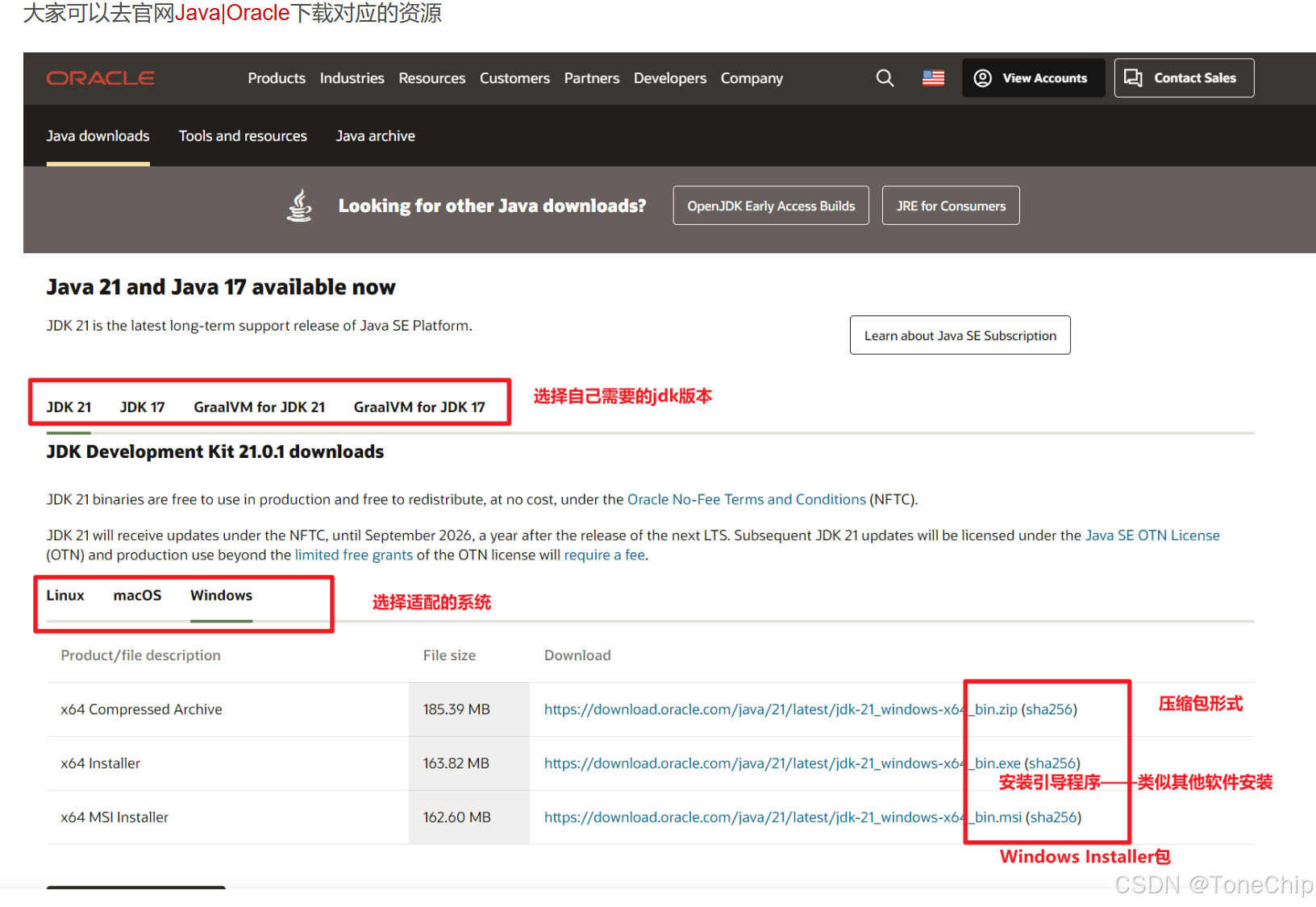Click File size column header

point(449,655)
